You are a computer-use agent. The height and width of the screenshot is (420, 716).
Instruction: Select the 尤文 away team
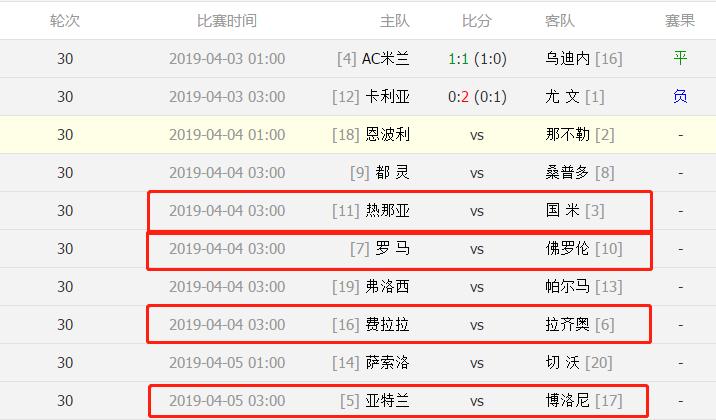click(x=564, y=97)
